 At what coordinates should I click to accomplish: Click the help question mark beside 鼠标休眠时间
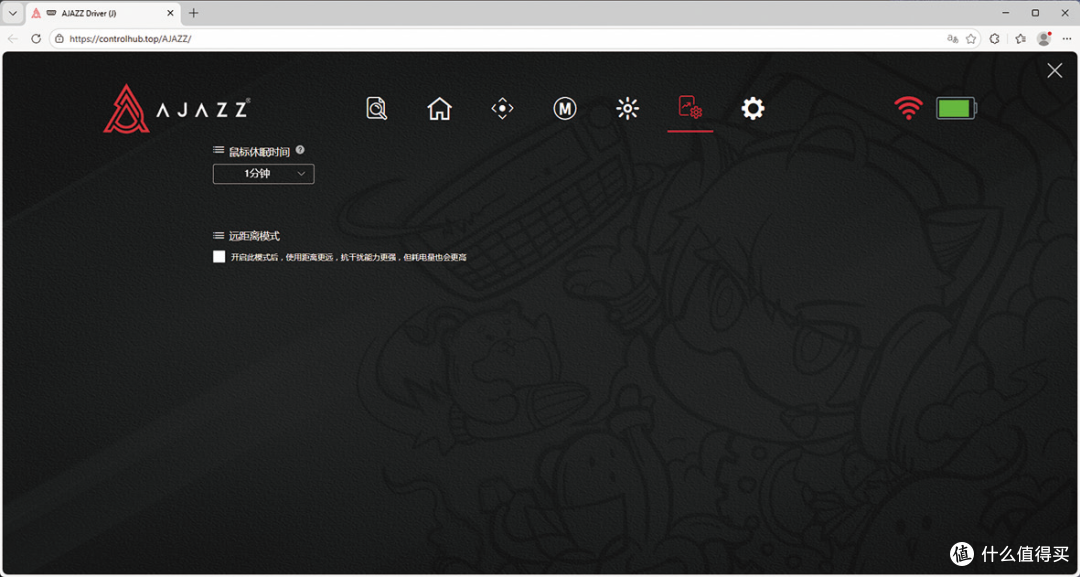[300, 149]
